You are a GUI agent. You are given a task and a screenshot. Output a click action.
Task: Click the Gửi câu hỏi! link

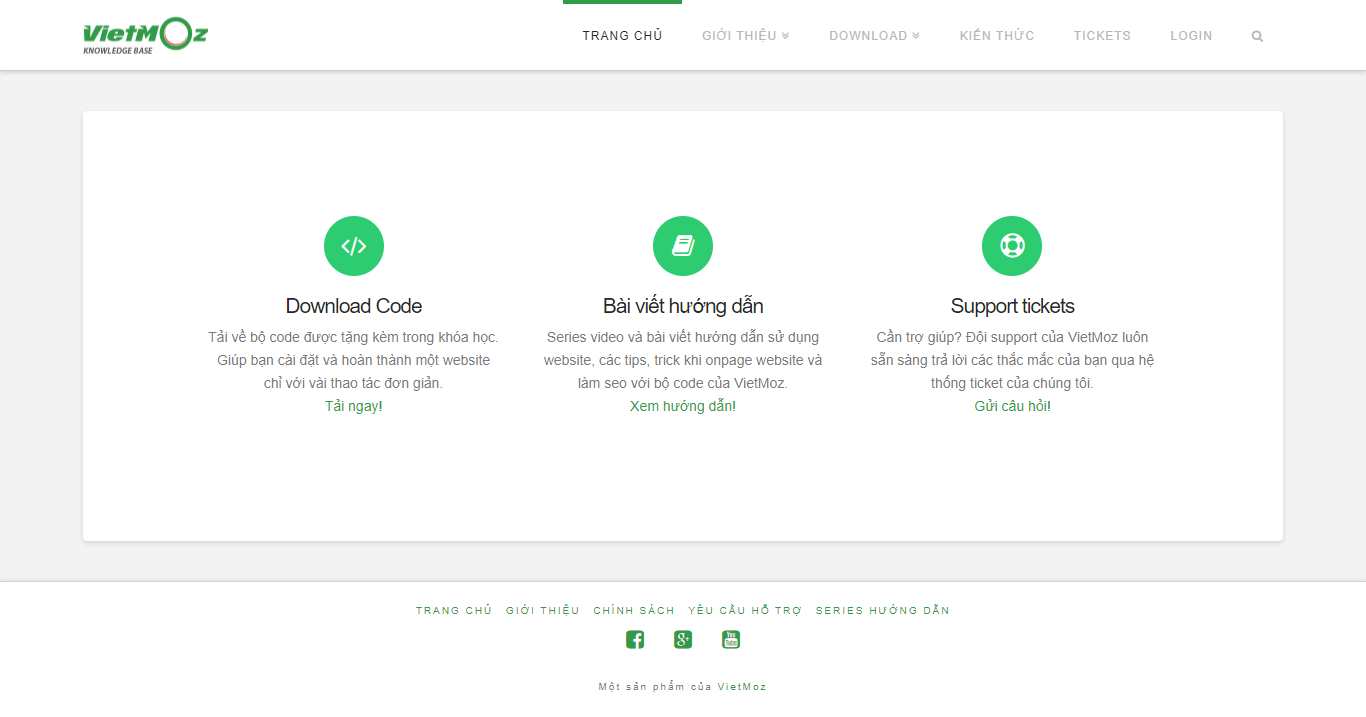[1011, 406]
